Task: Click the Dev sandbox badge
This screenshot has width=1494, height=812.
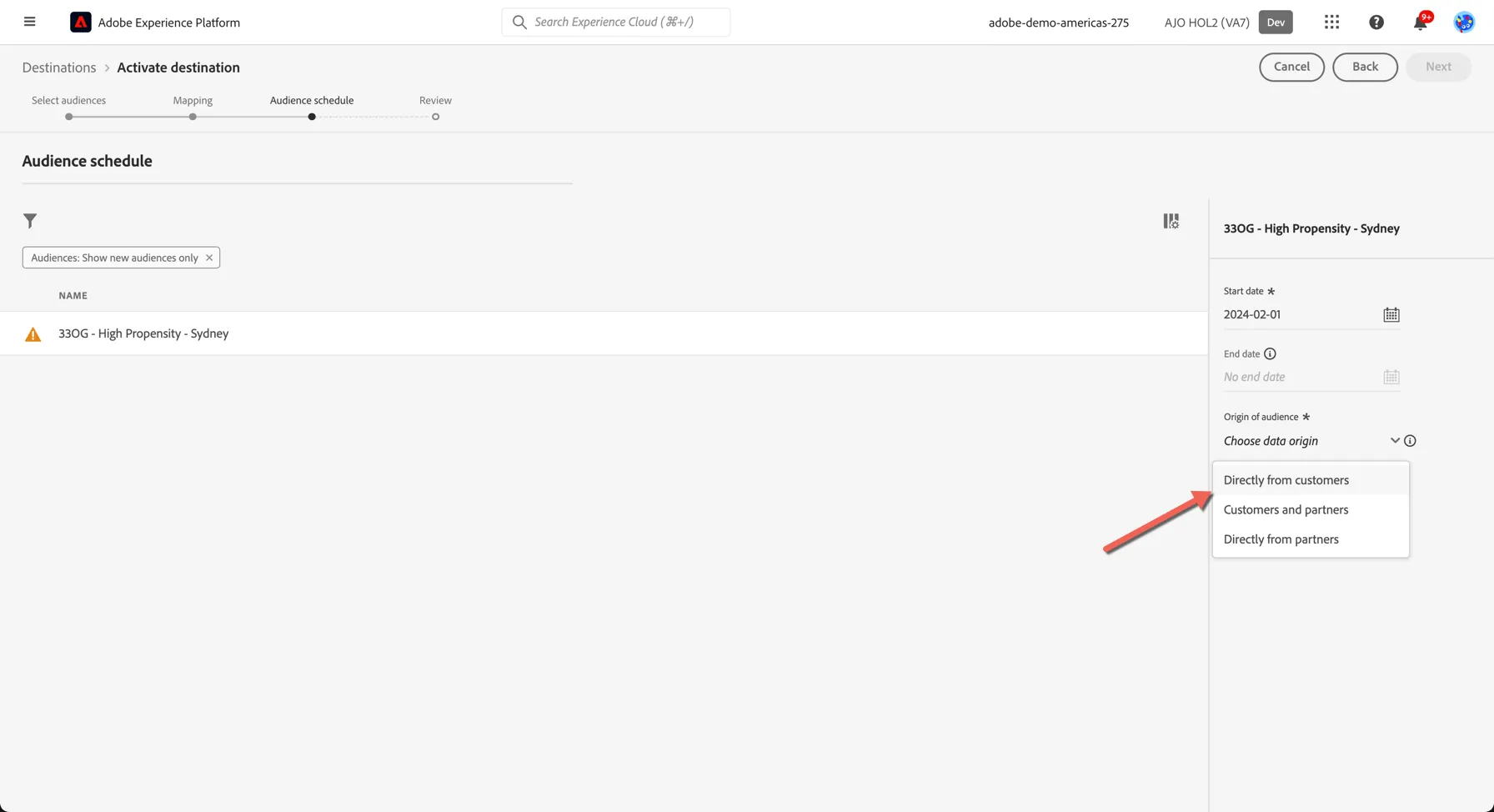Action: (1276, 23)
